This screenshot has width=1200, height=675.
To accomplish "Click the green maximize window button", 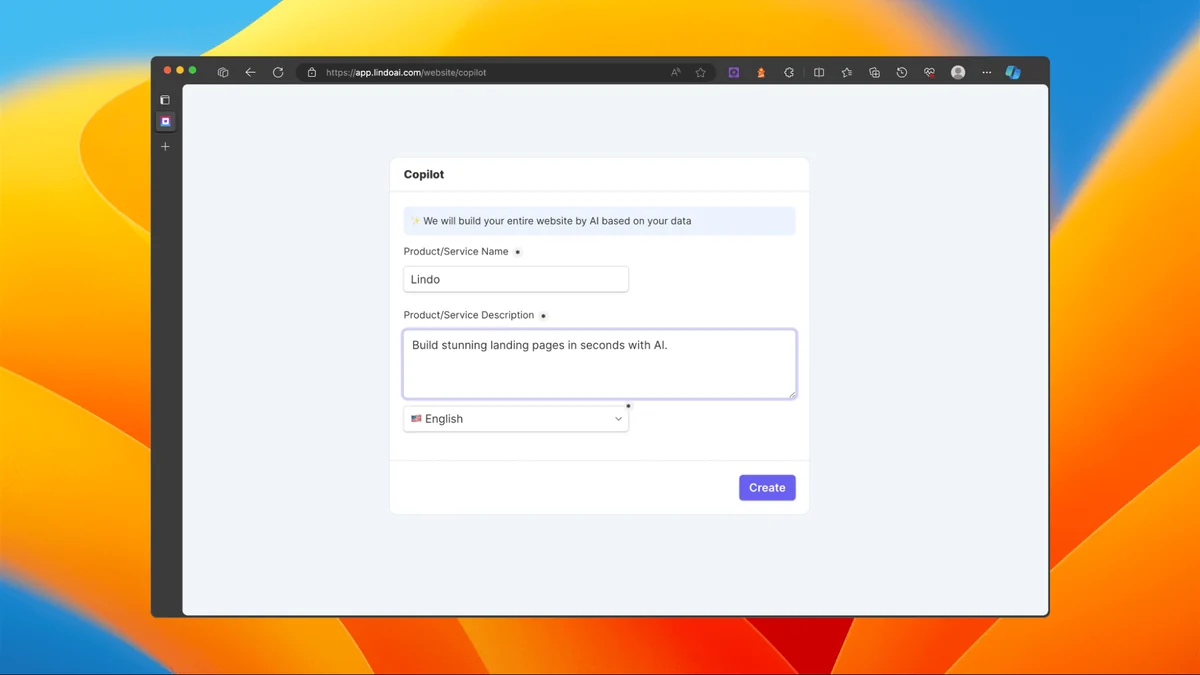I will tap(193, 70).
